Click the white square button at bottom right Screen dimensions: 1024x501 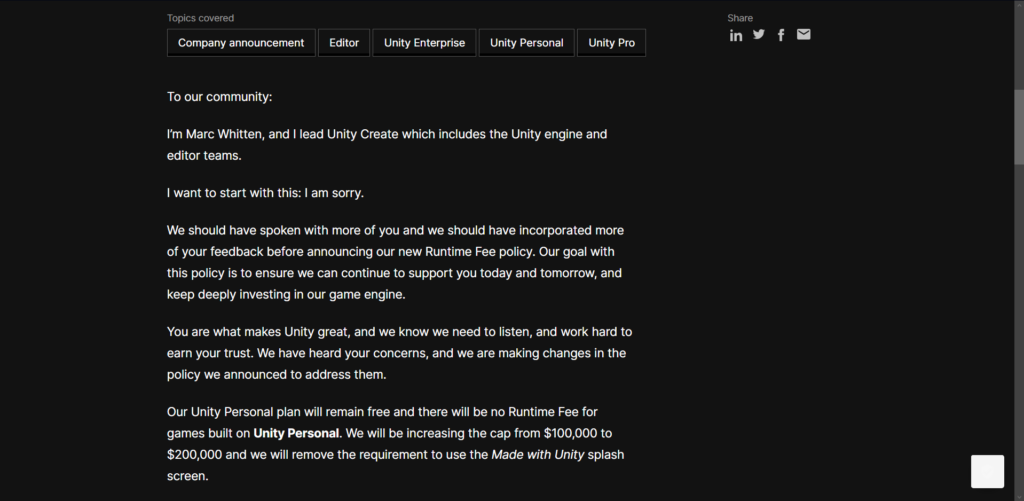(987, 472)
